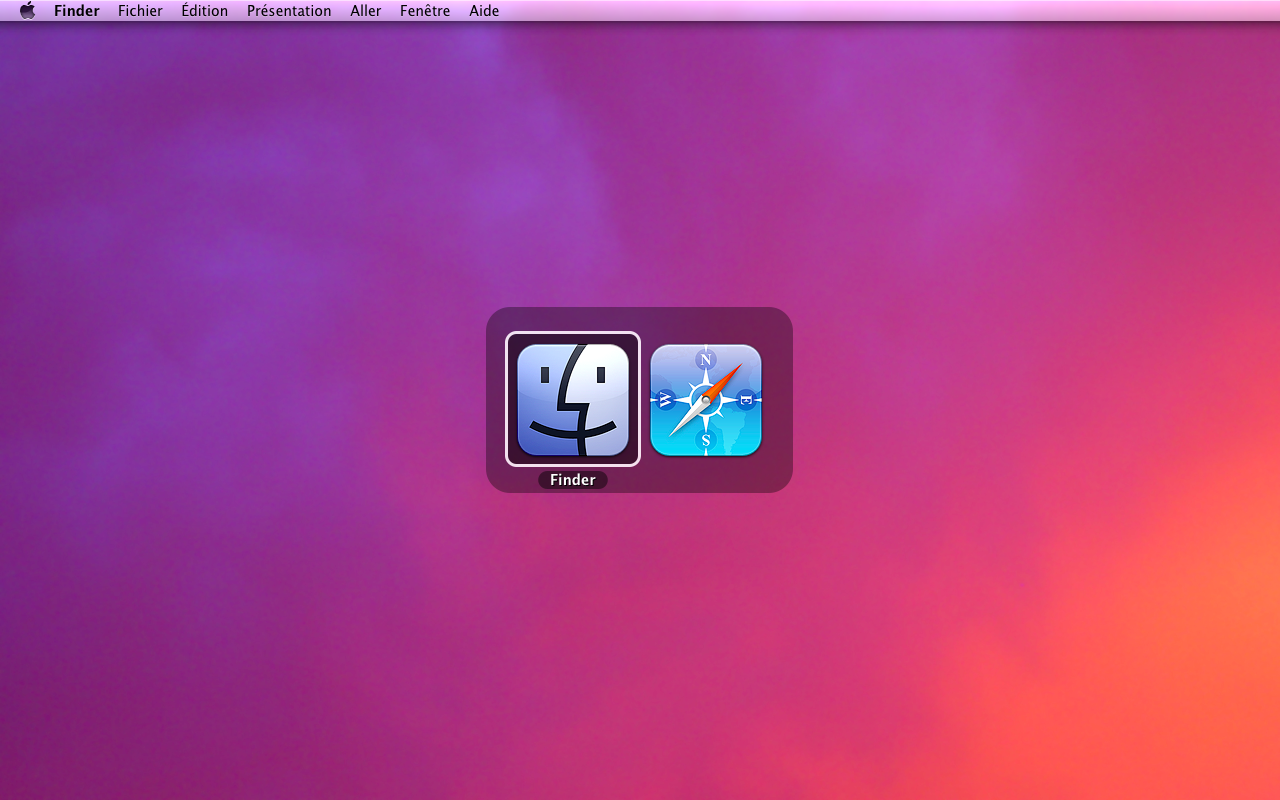This screenshot has height=800, width=1280.
Task: Click the Finder label under the switcher icon
Action: (573, 480)
